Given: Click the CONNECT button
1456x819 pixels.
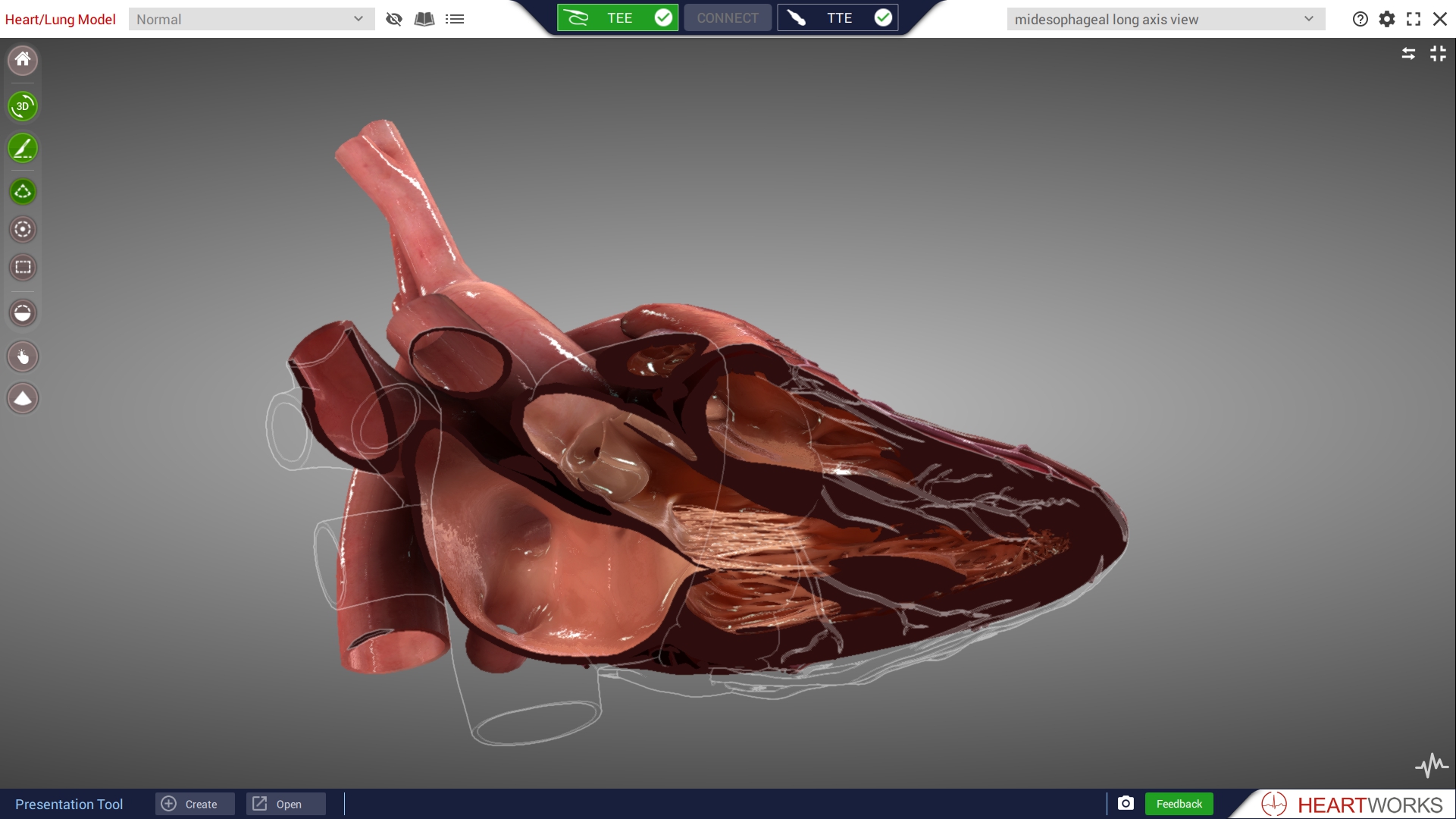Looking at the screenshot, I should (728, 17).
